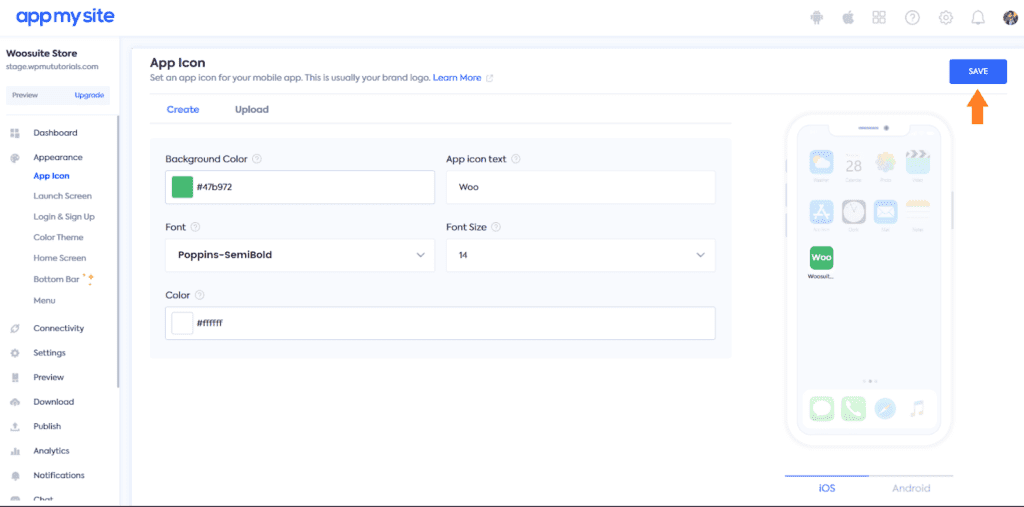Click the Appearance palette icon
This screenshot has height=507, width=1024.
tap(15, 158)
